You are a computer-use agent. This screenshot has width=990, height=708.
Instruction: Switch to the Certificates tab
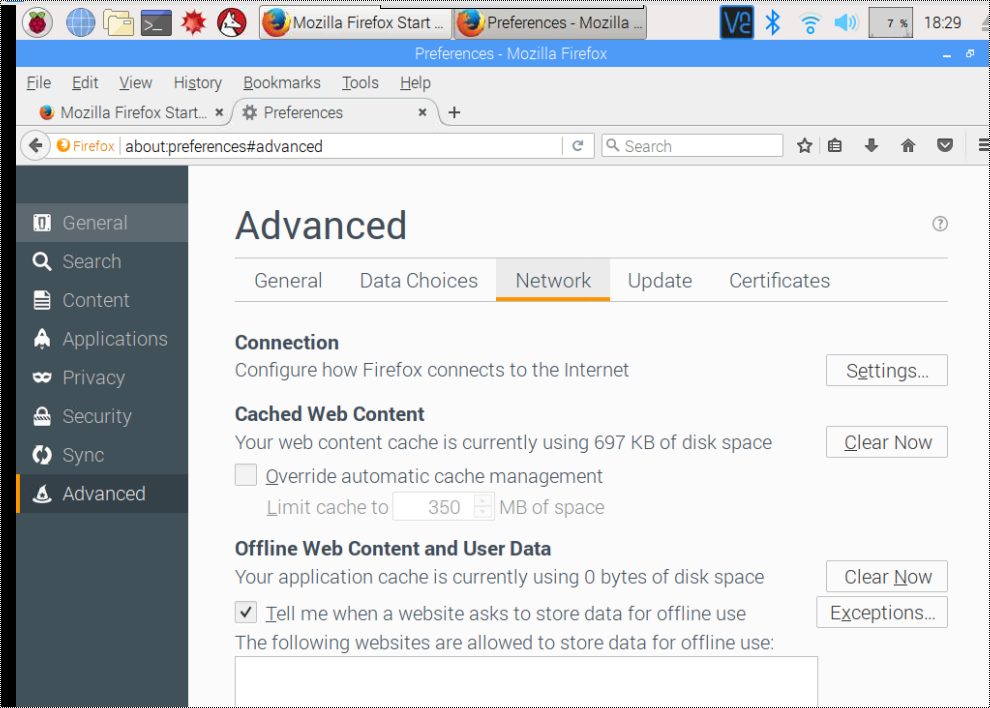(x=779, y=281)
